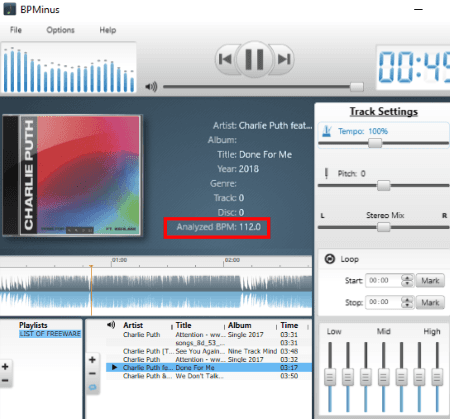Open the File menu

click(x=16, y=30)
